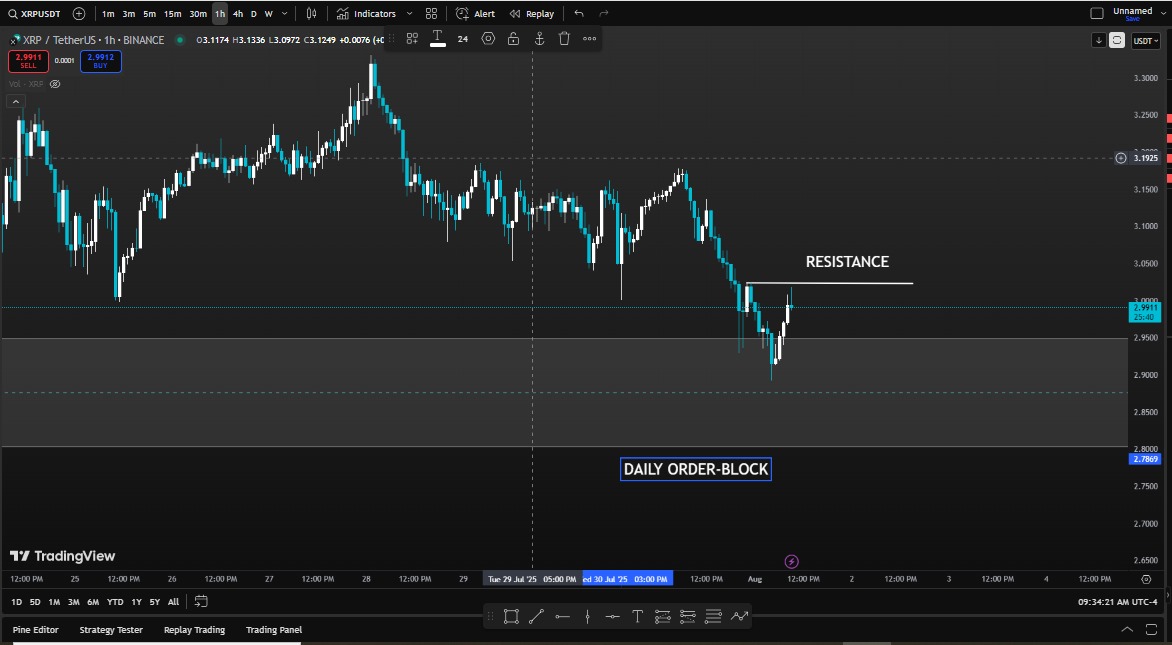Select the RESISTANCE text label
The image size is (1172, 645).
pos(848,262)
